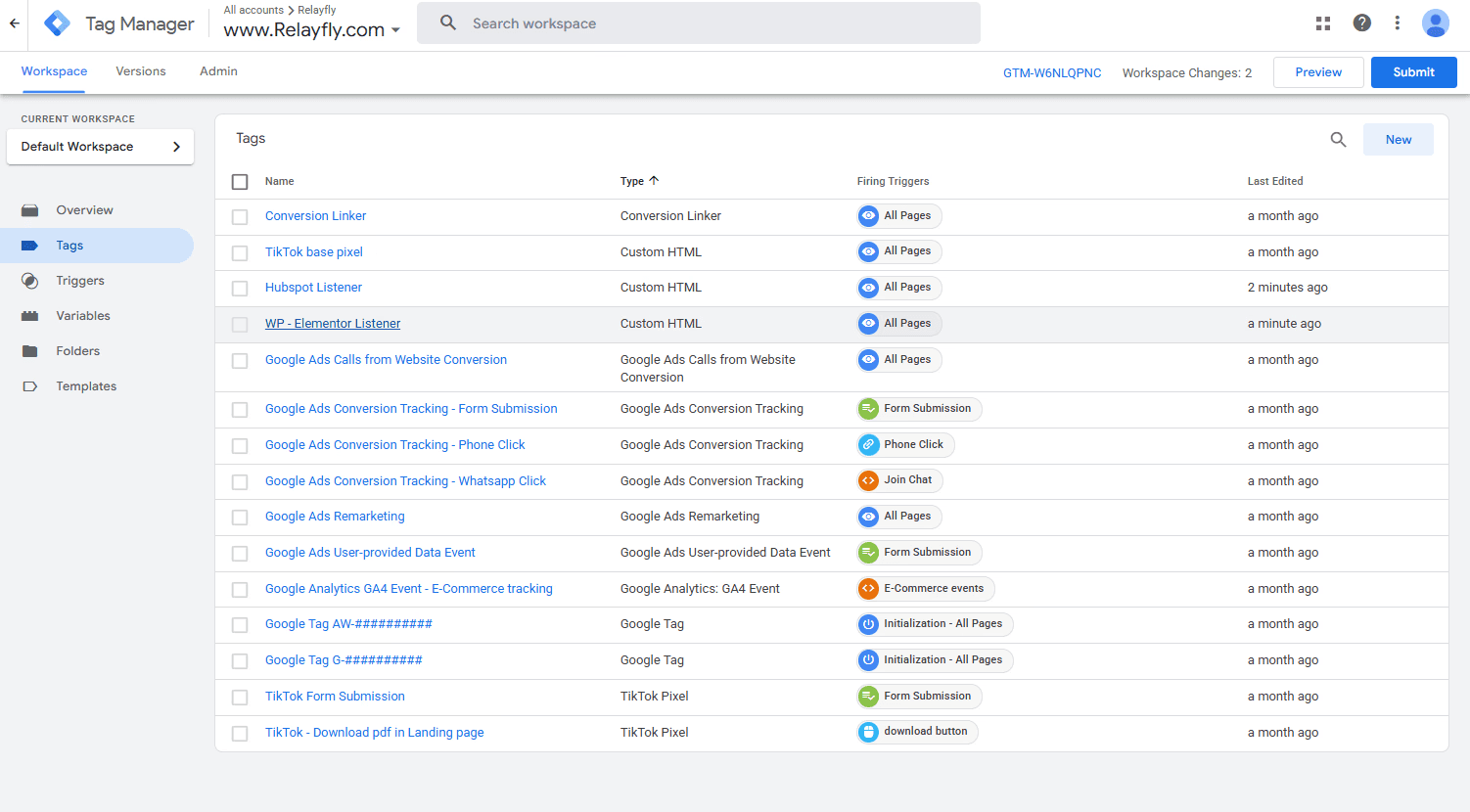Open the three-dot more options menu
The width and height of the screenshot is (1470, 812).
pos(1398,23)
